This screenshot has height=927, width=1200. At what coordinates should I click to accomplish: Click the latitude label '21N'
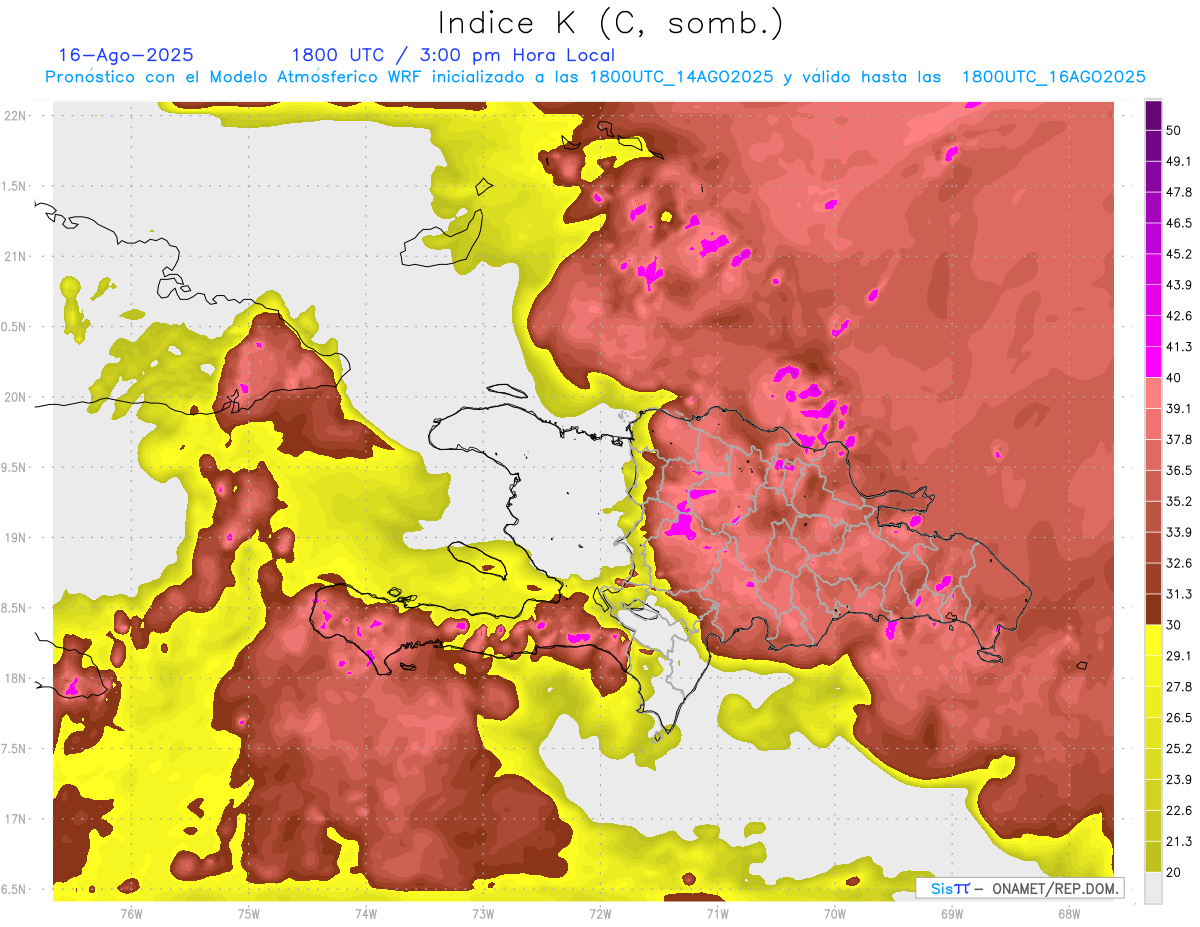click(x=16, y=256)
